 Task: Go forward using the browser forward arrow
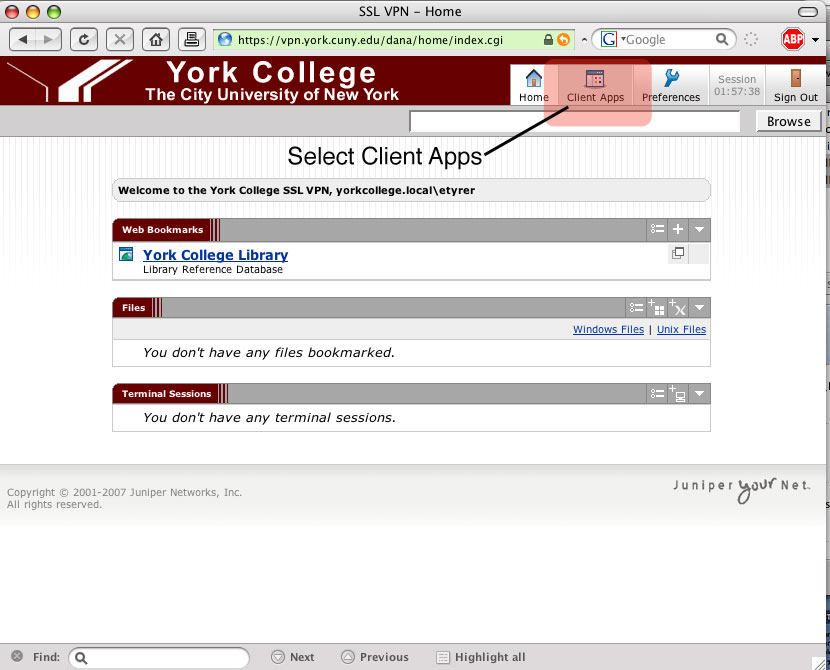coord(48,40)
